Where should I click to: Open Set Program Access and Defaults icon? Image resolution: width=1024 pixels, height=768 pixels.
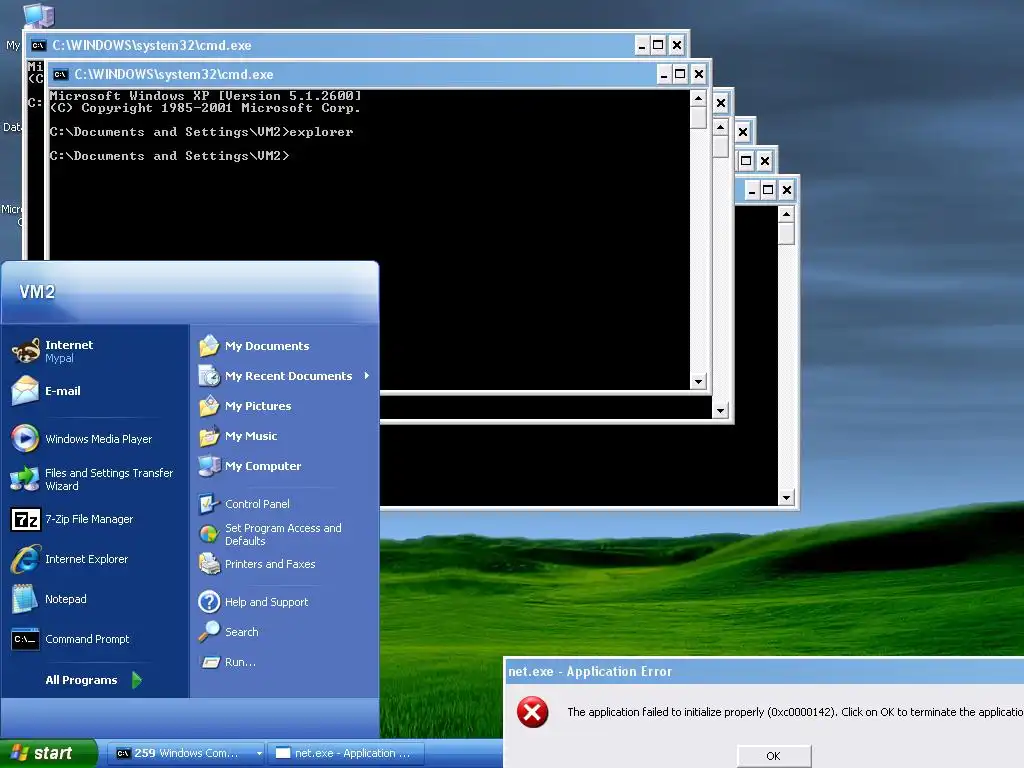pos(209,534)
